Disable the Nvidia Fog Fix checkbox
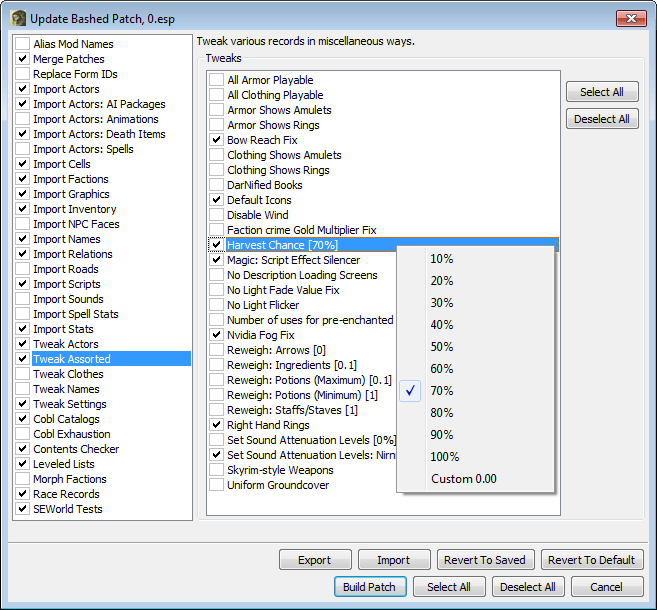Viewport: 657px width, 610px height. [217, 335]
